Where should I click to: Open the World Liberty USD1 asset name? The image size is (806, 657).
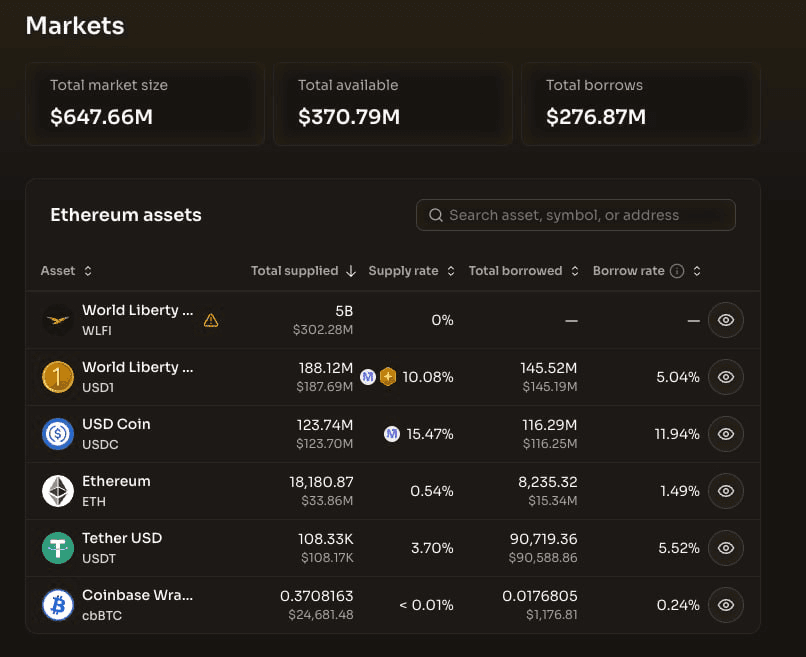[138, 368]
